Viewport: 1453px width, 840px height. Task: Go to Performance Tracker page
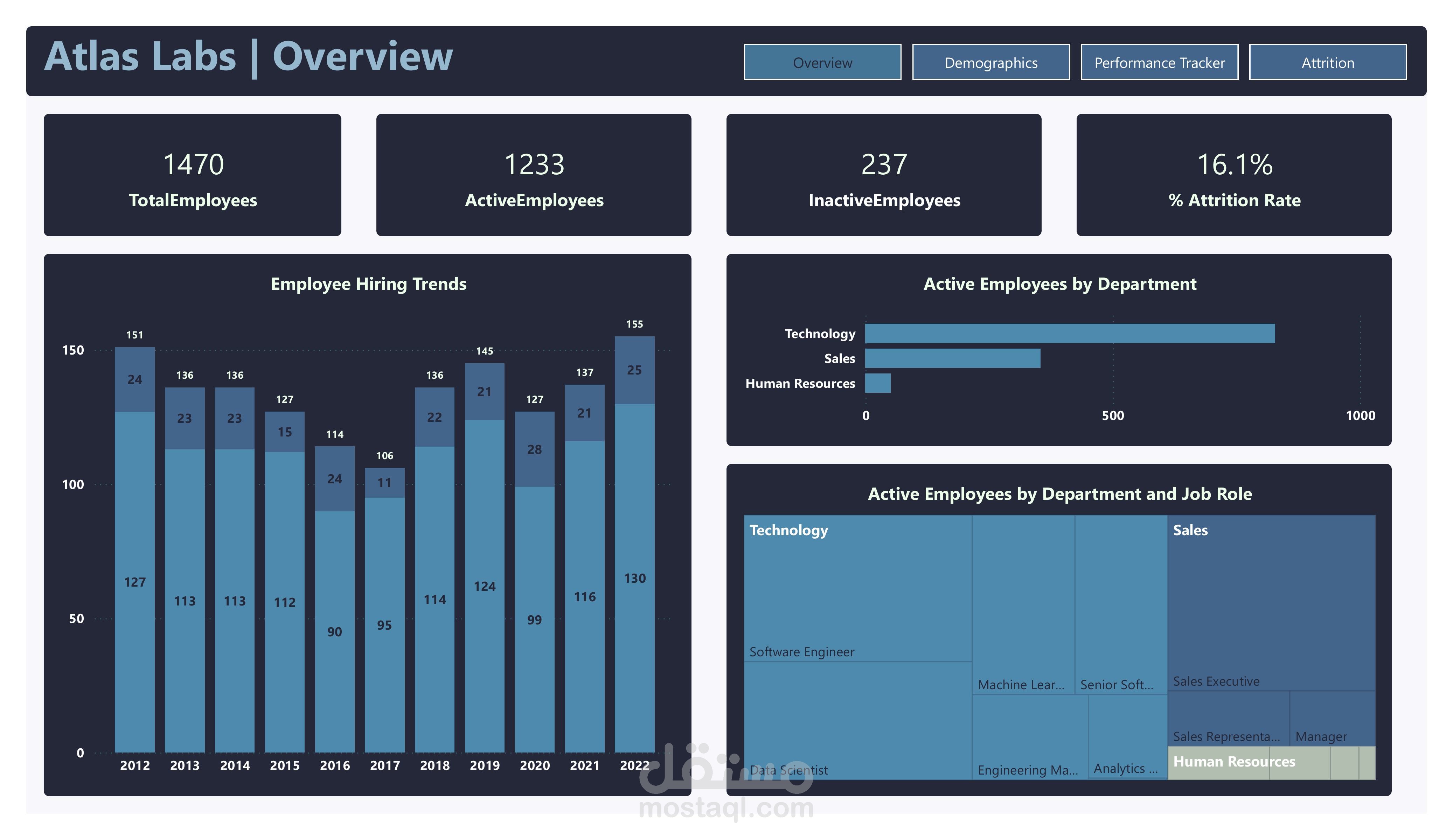click(x=1159, y=62)
